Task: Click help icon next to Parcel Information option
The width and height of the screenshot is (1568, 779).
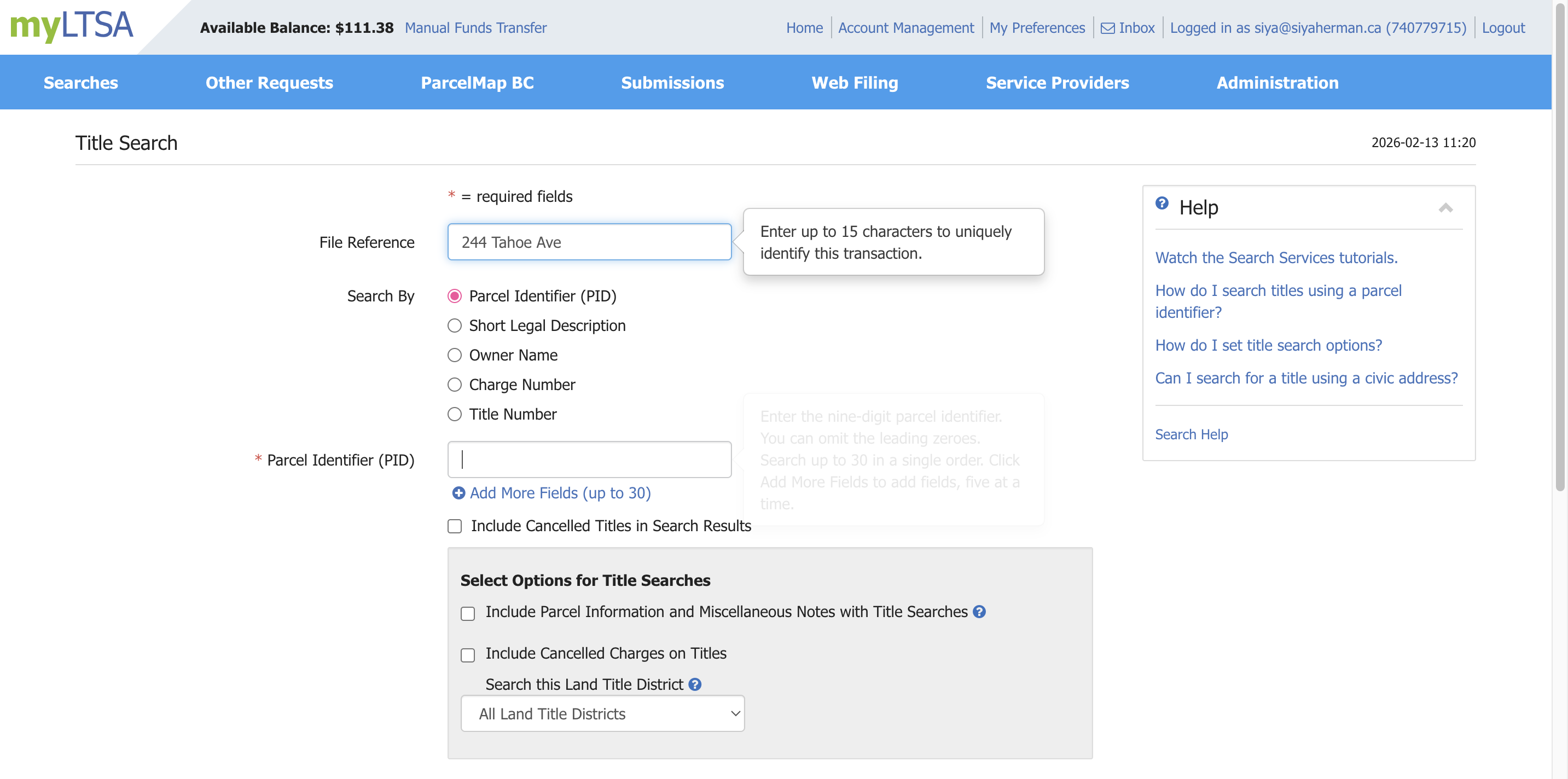Action: [x=979, y=612]
